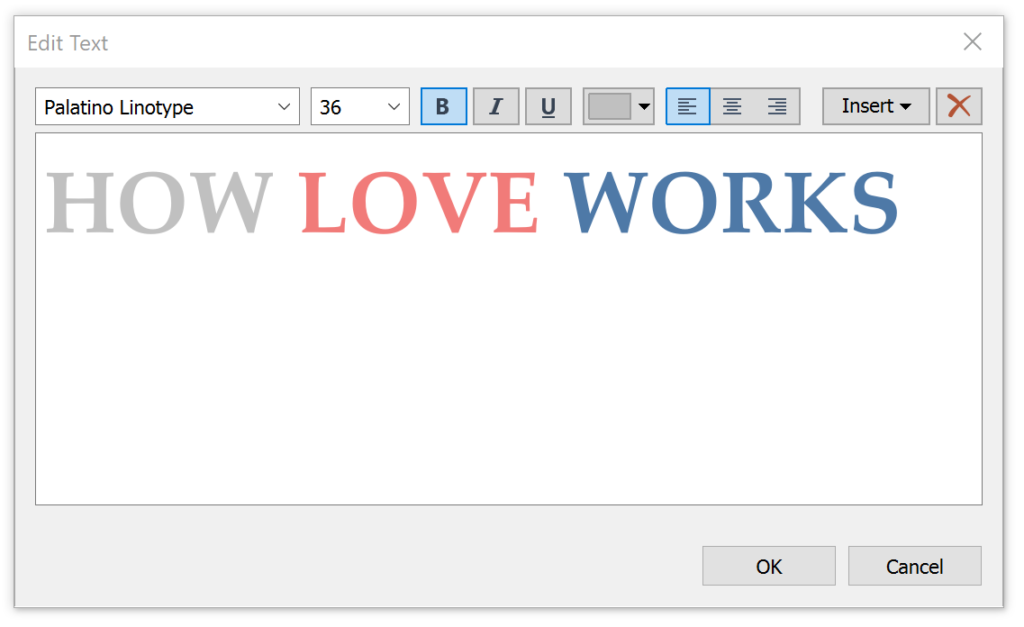Select right text alignment
Screen dimensions: 1024x627
(x=777, y=106)
